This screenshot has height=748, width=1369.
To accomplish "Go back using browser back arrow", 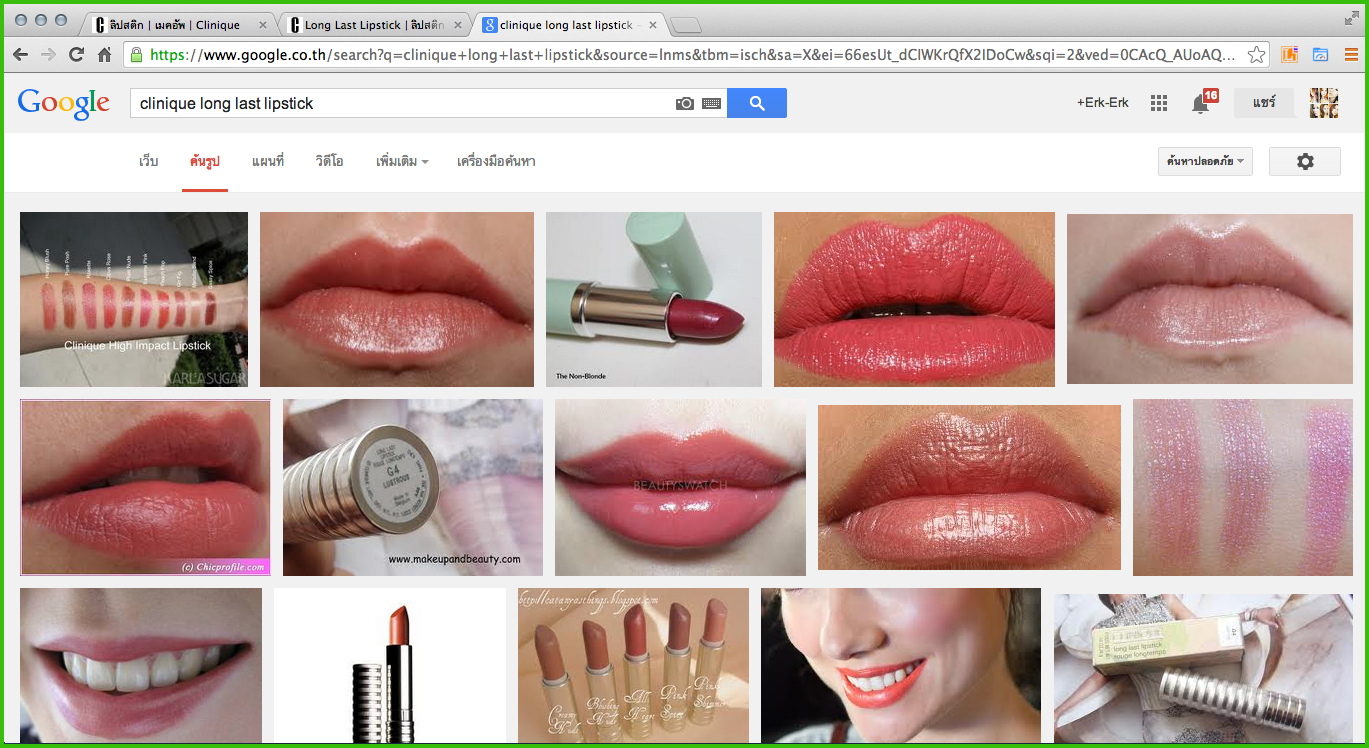I will click(20, 55).
